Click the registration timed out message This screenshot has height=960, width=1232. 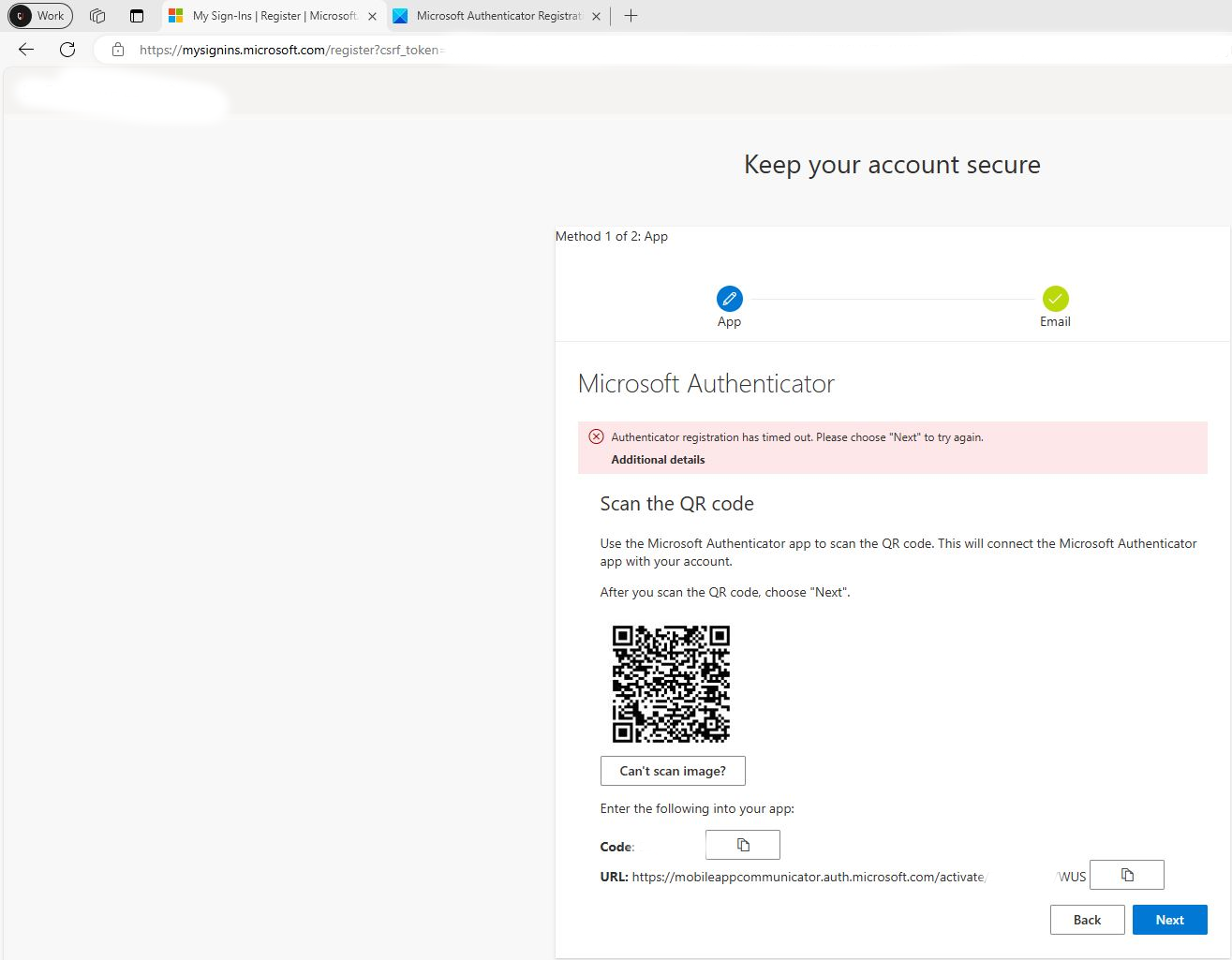pos(797,437)
